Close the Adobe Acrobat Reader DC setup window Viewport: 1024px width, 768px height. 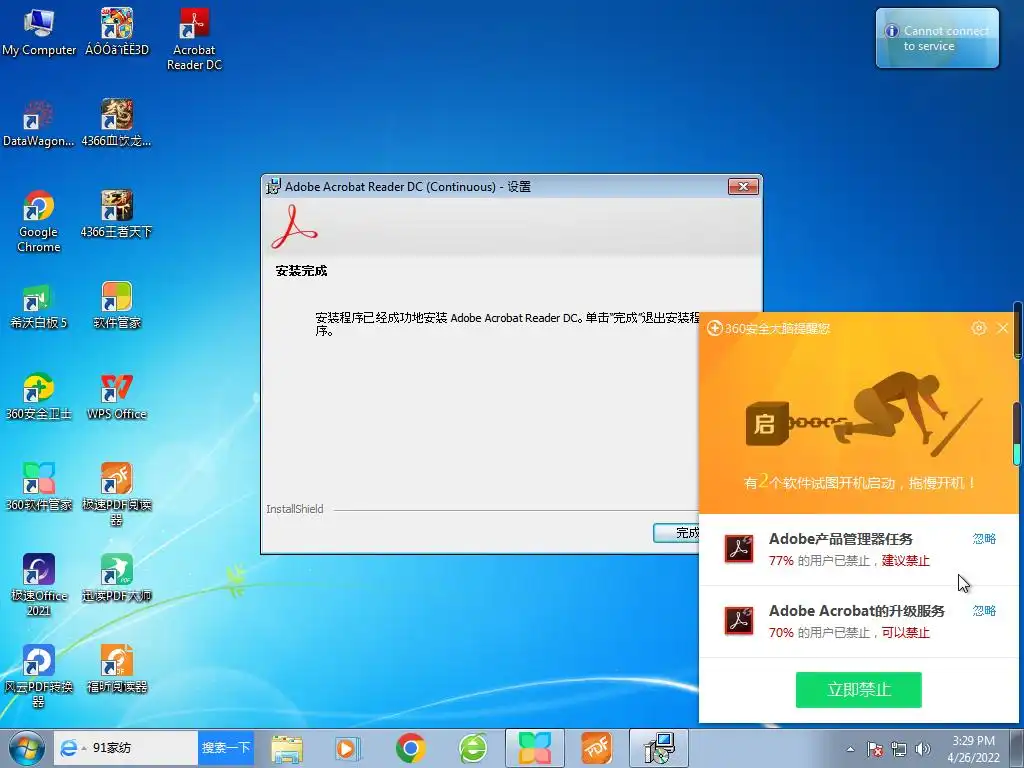click(x=743, y=187)
